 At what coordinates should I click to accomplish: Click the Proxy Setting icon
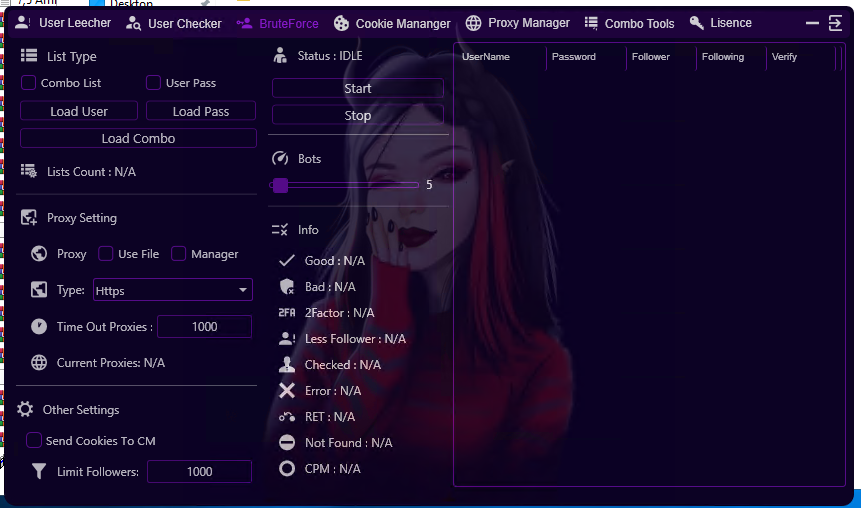pos(29,217)
